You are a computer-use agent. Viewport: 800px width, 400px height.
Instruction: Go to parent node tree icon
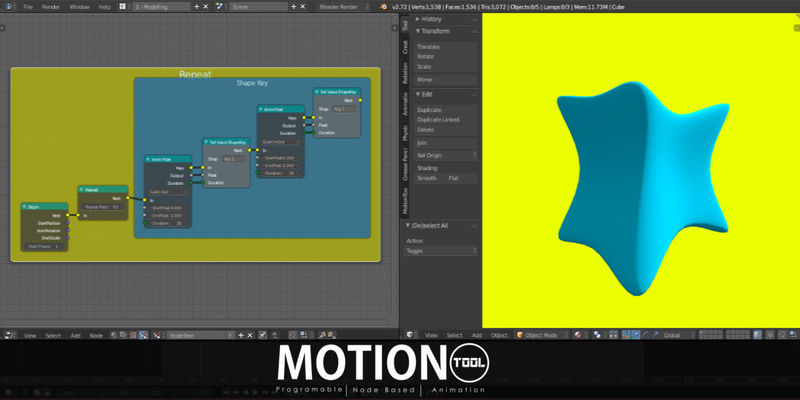tap(275, 335)
